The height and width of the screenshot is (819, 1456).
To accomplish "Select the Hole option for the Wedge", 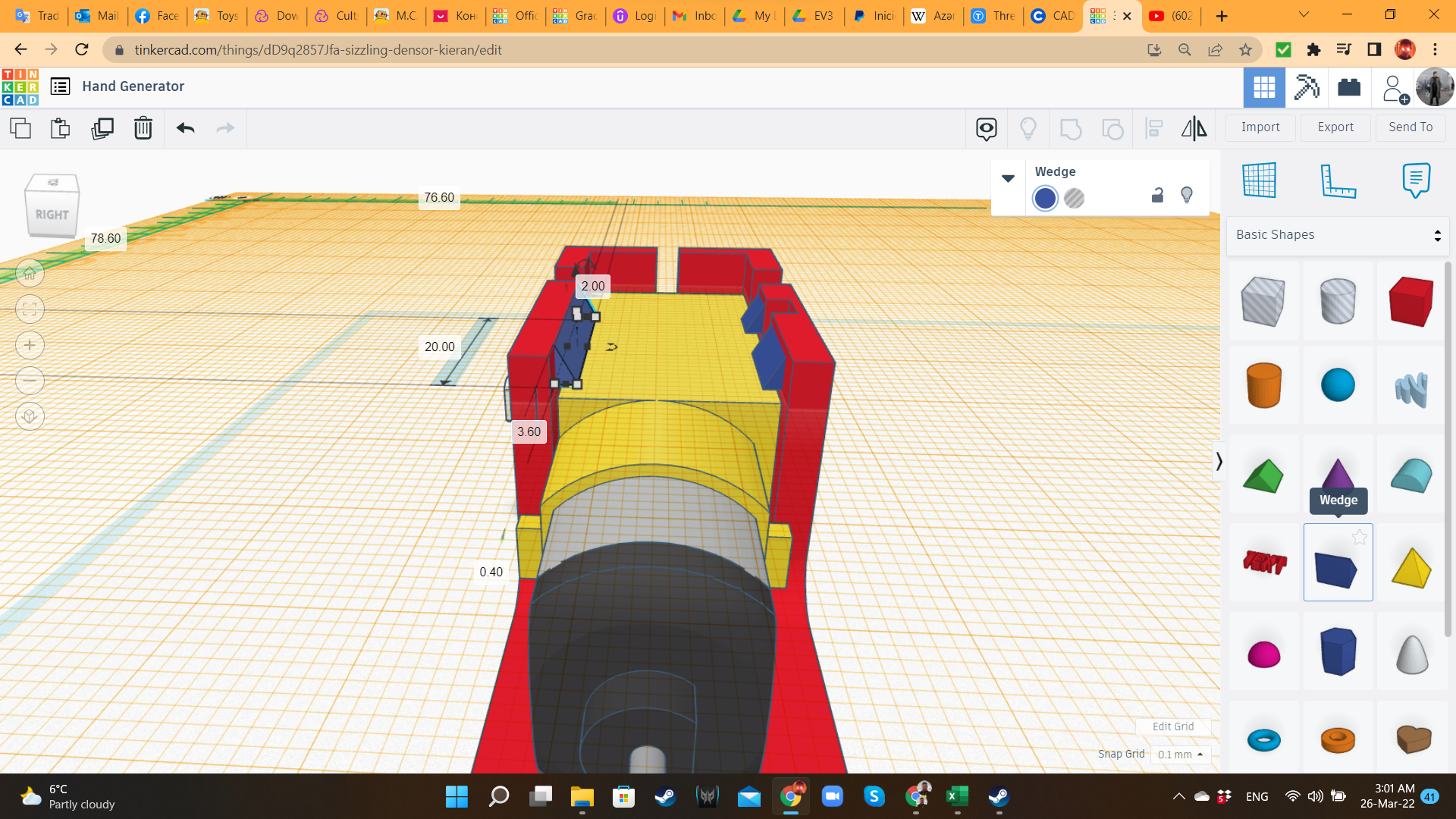I will (x=1074, y=199).
